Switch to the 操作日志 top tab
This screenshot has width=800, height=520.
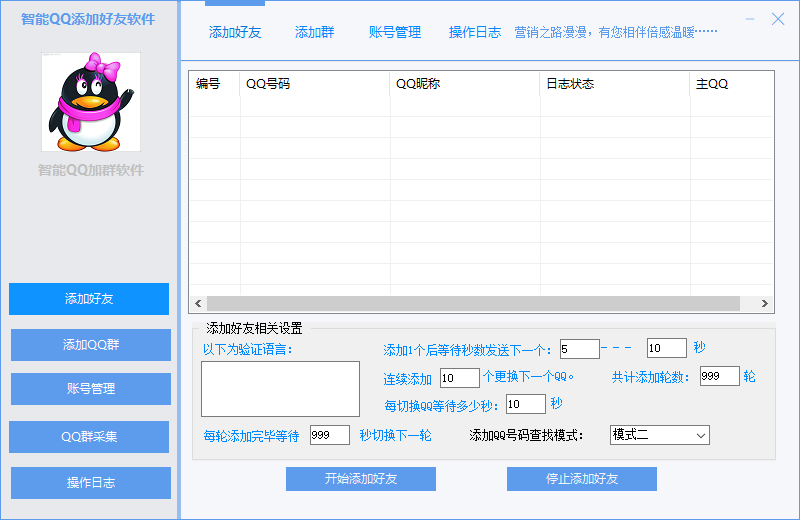pyautogui.click(x=475, y=32)
